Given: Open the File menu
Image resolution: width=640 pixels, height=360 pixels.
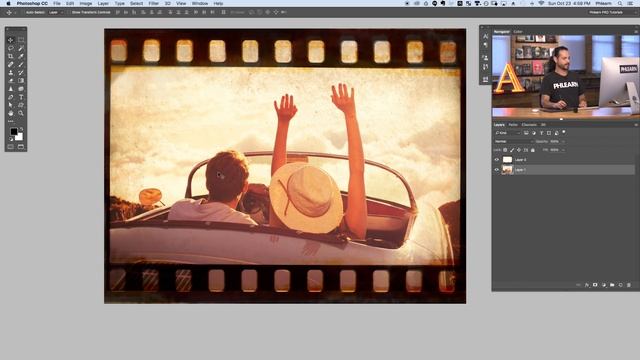Looking at the screenshot, I should [57, 3].
